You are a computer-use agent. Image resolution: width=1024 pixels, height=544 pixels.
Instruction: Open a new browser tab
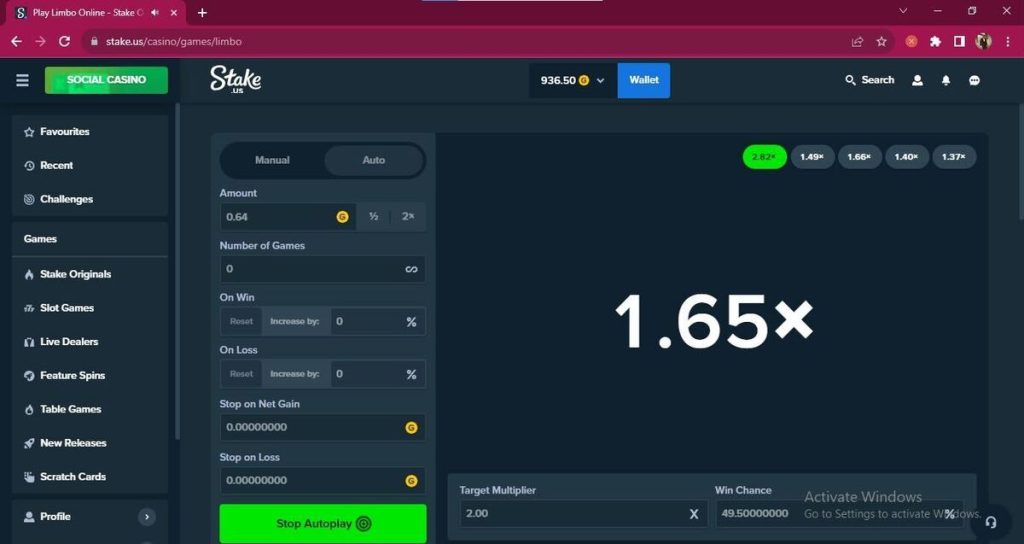(x=202, y=12)
